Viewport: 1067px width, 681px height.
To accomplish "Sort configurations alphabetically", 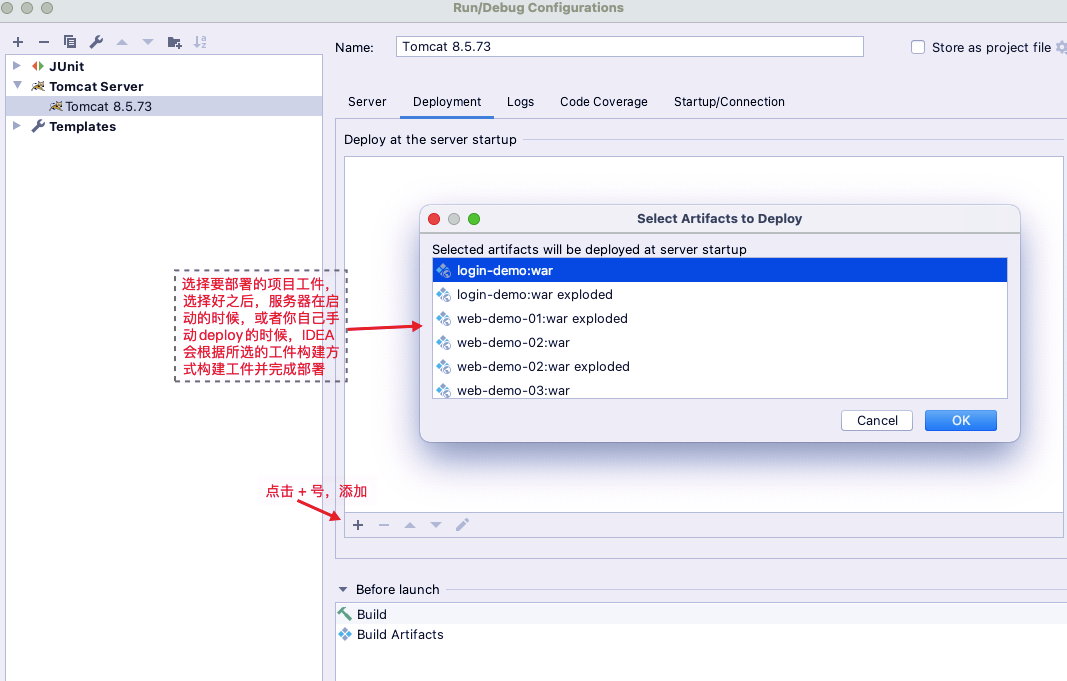I will tap(200, 42).
